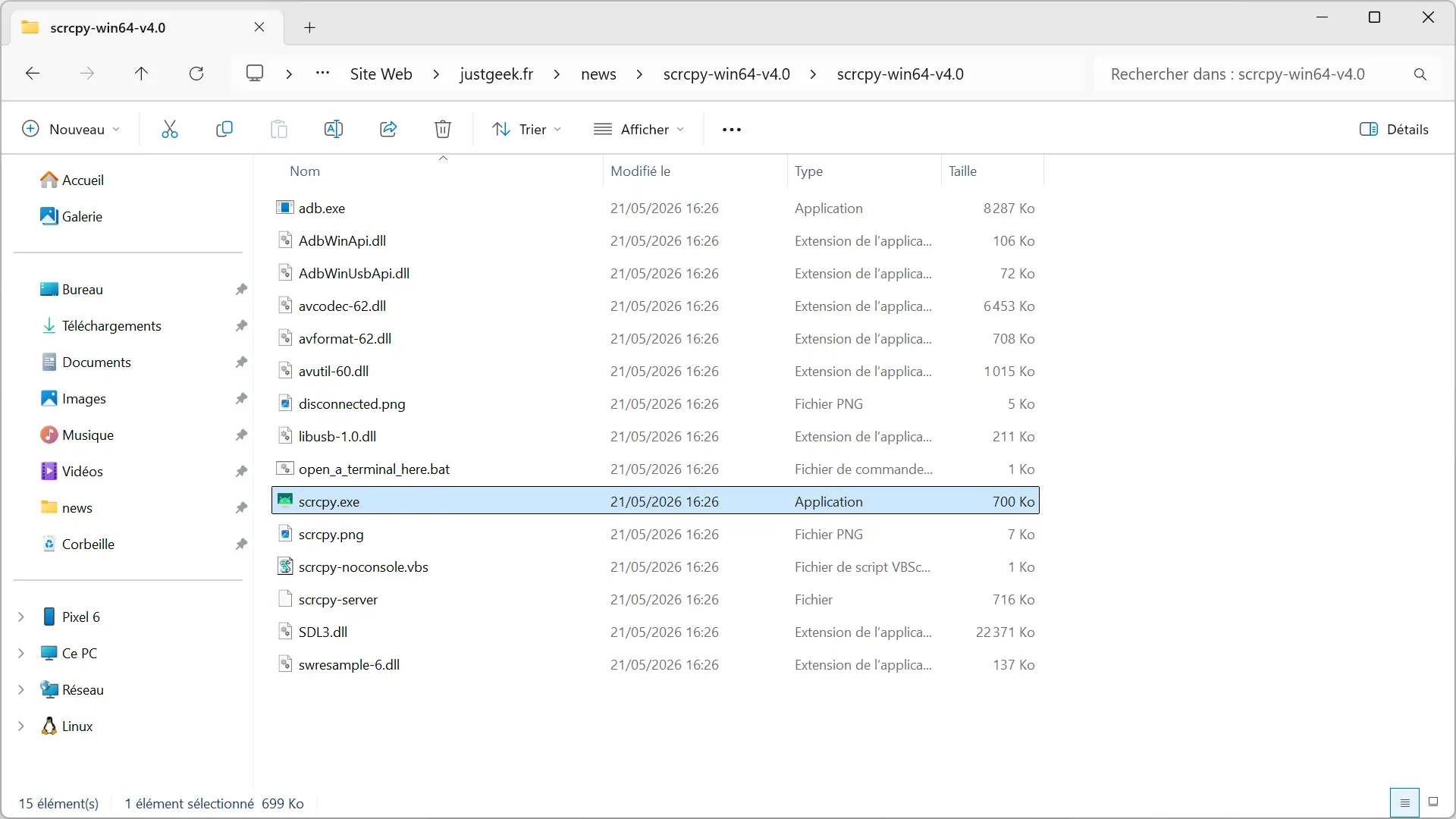Open the chevron after justgeek.fr breadcrumb
Image resolution: width=1456 pixels, height=819 pixels.
tap(557, 74)
